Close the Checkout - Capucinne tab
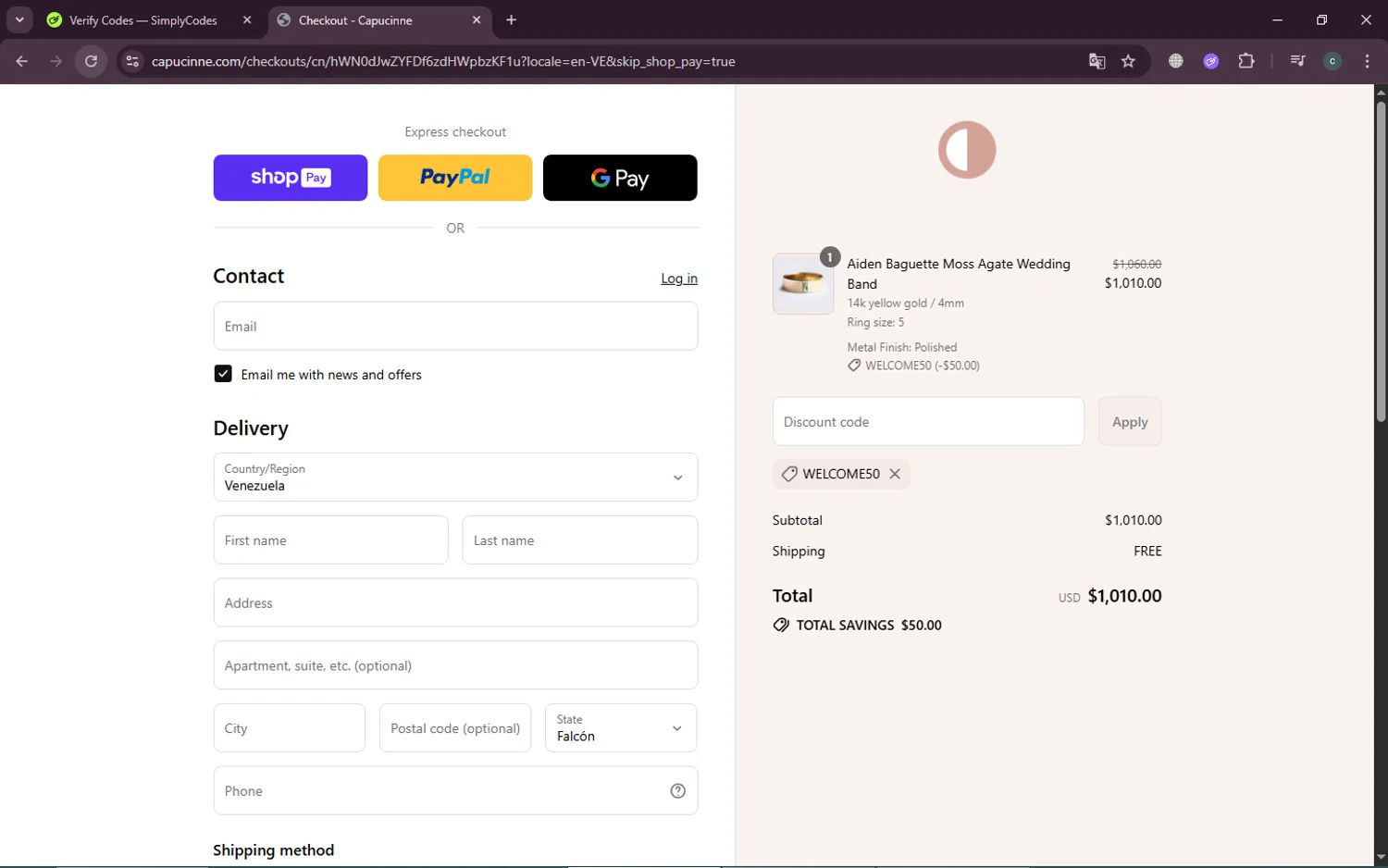This screenshot has width=1388, height=868. tap(477, 19)
